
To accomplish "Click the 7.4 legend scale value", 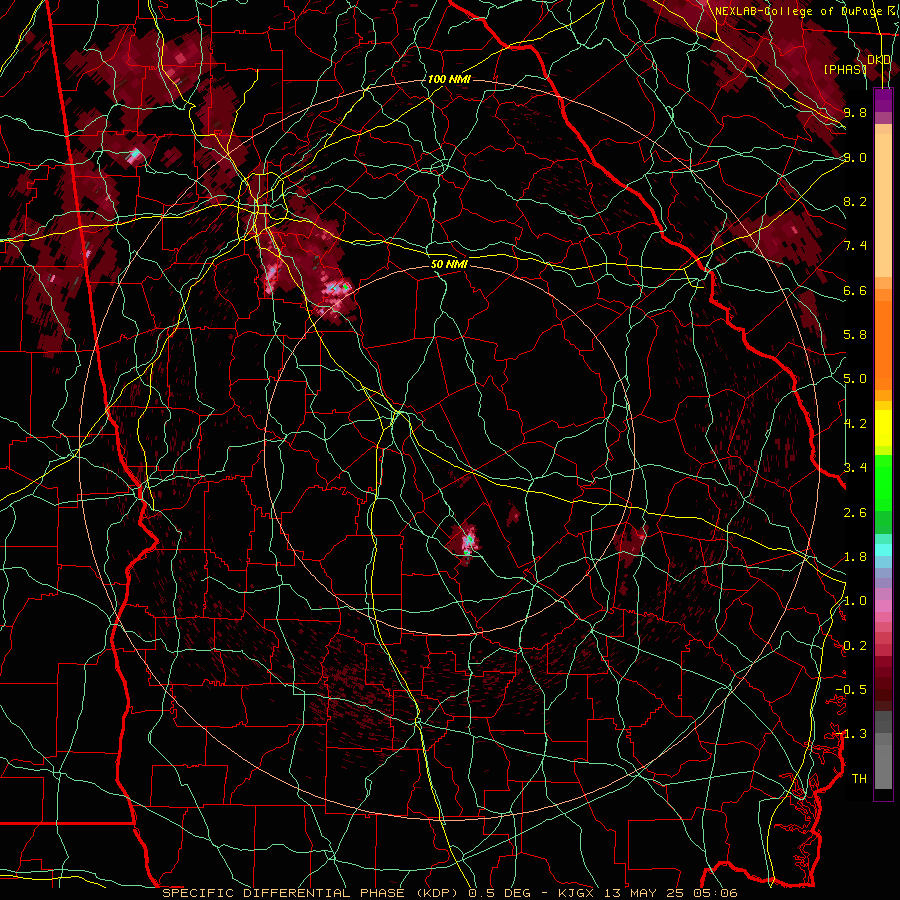I will (x=855, y=246).
